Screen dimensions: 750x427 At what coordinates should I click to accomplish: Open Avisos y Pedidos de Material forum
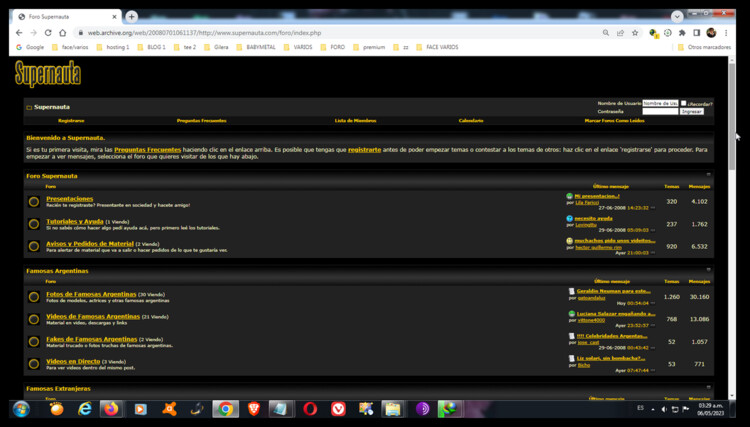[90, 244]
